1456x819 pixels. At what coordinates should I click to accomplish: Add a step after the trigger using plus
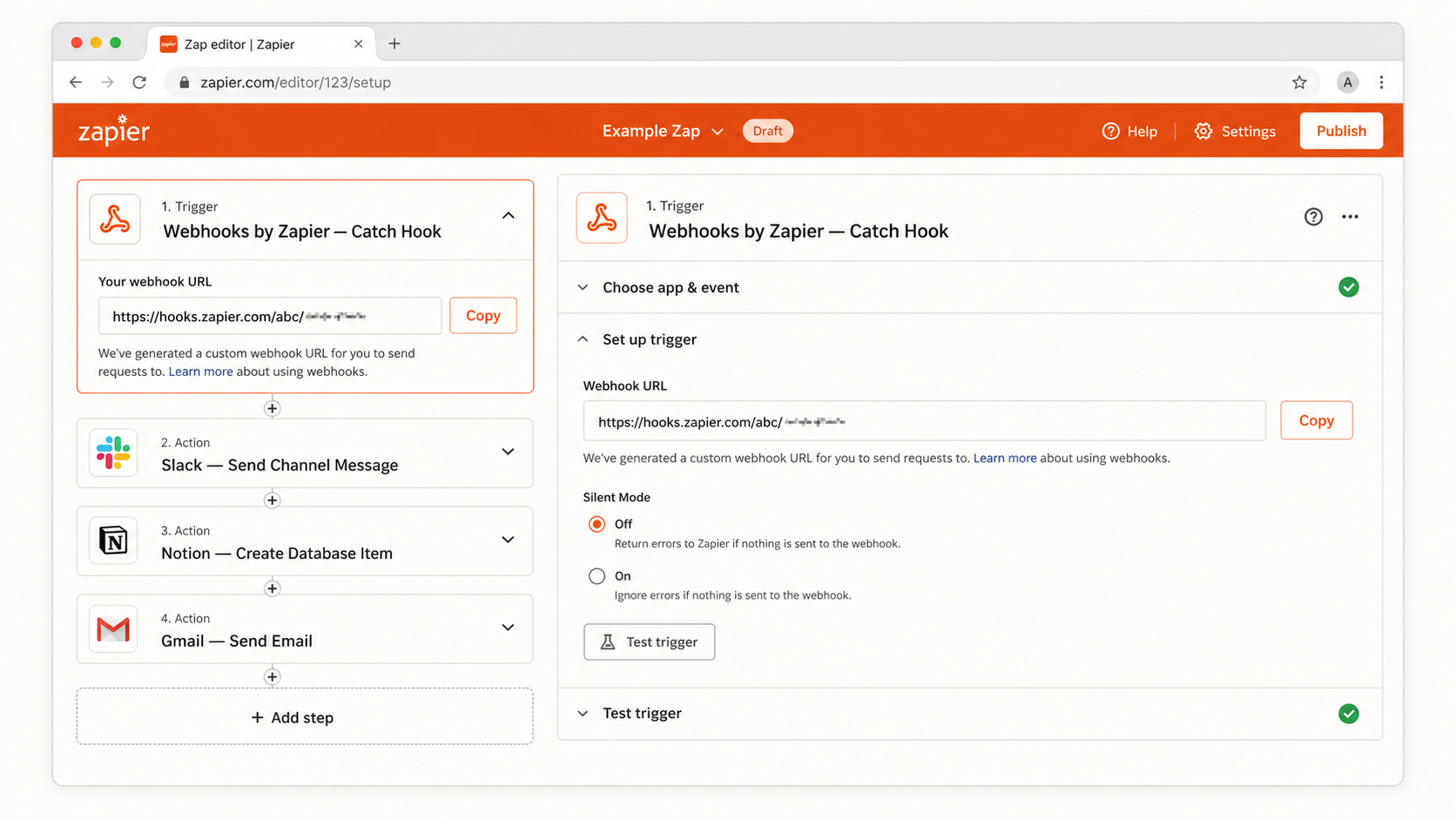272,408
